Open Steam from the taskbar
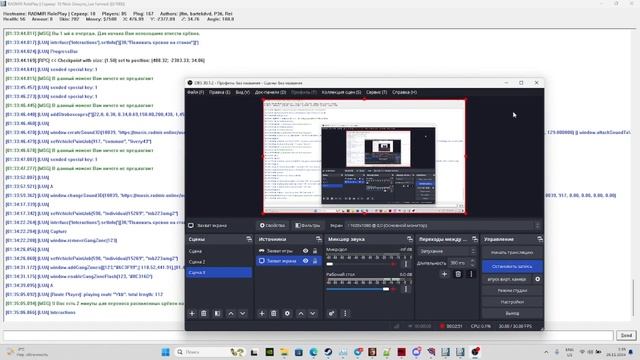 [328, 352]
